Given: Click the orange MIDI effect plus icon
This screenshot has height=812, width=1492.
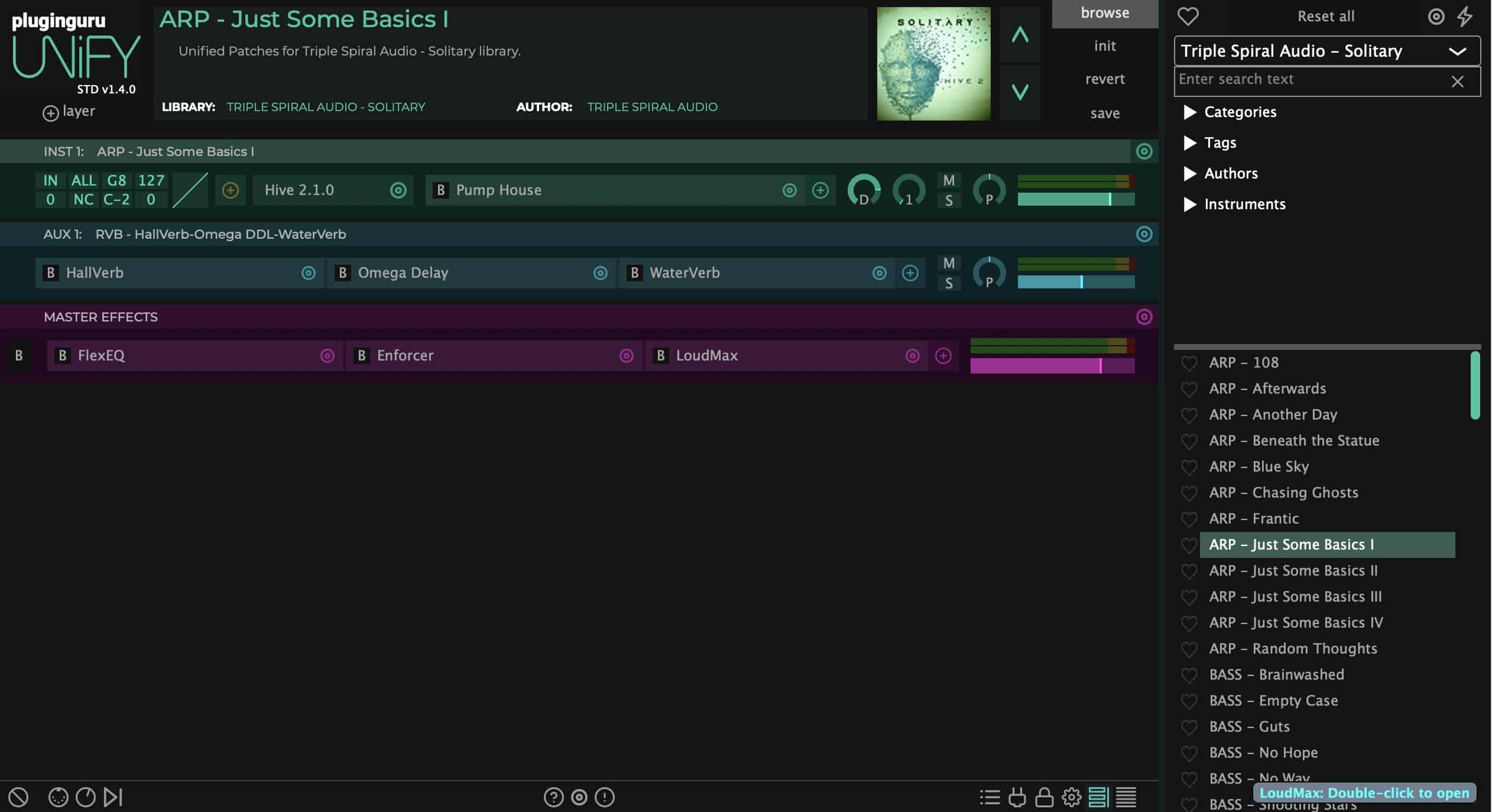Looking at the screenshot, I should coord(230,190).
